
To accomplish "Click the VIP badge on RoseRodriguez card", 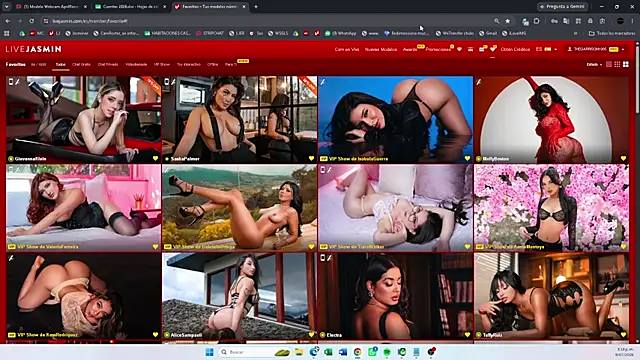I will pos(12,335).
